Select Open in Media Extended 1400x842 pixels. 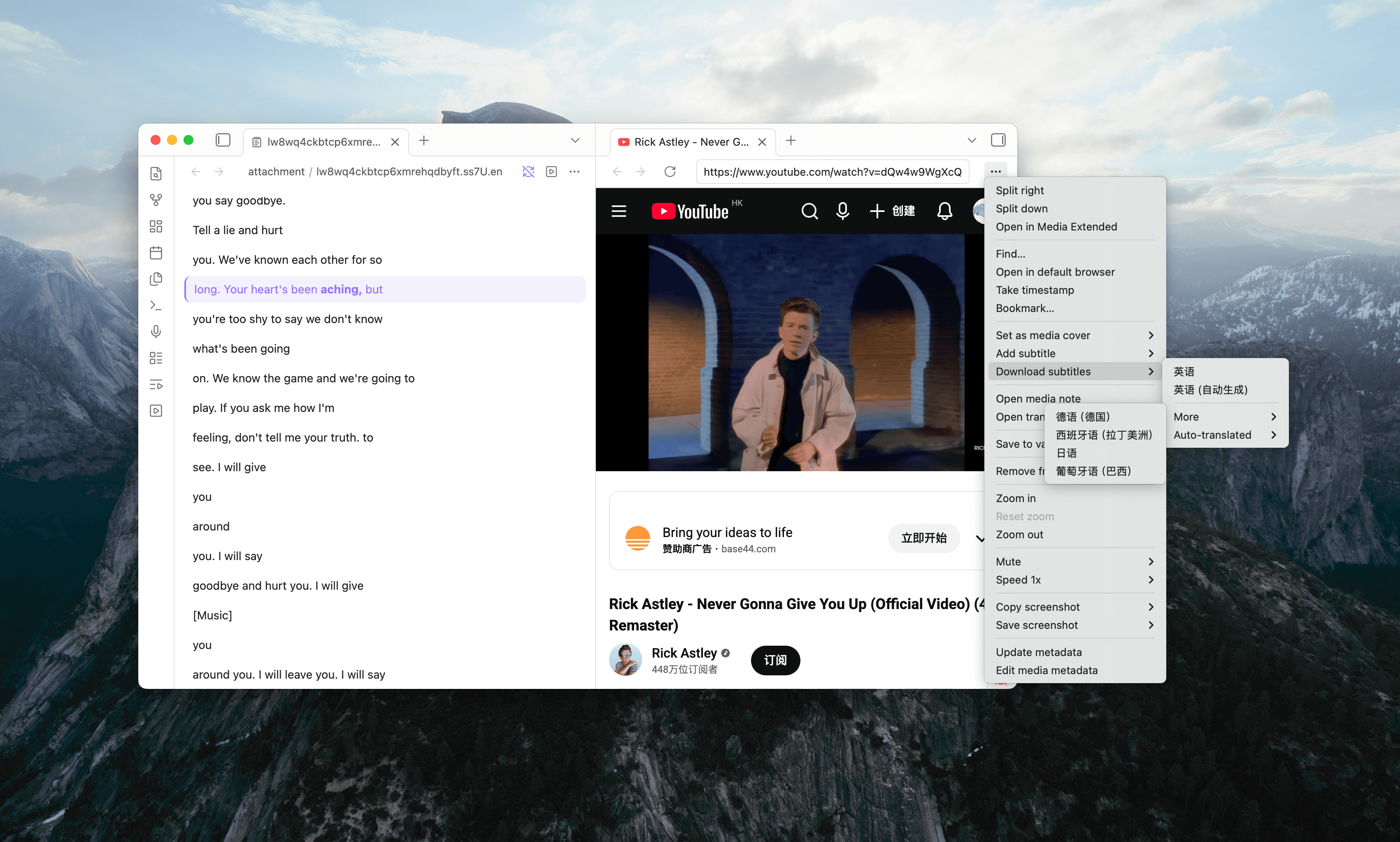(x=1075, y=227)
